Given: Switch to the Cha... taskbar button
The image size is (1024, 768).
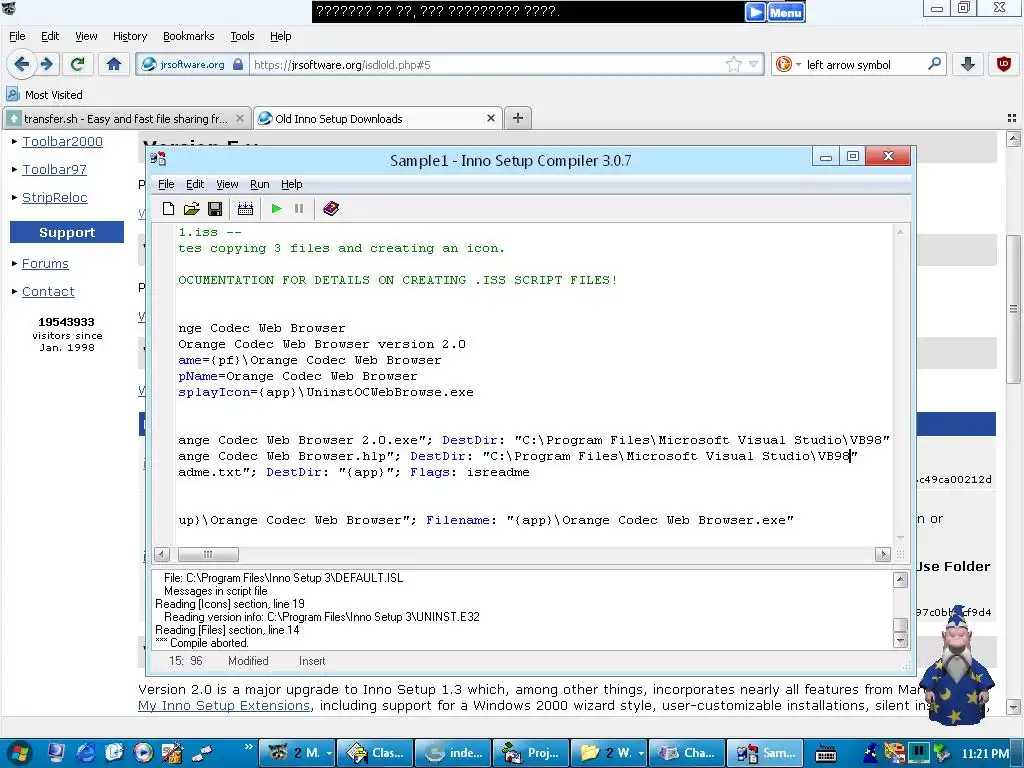Looking at the screenshot, I should (687, 753).
